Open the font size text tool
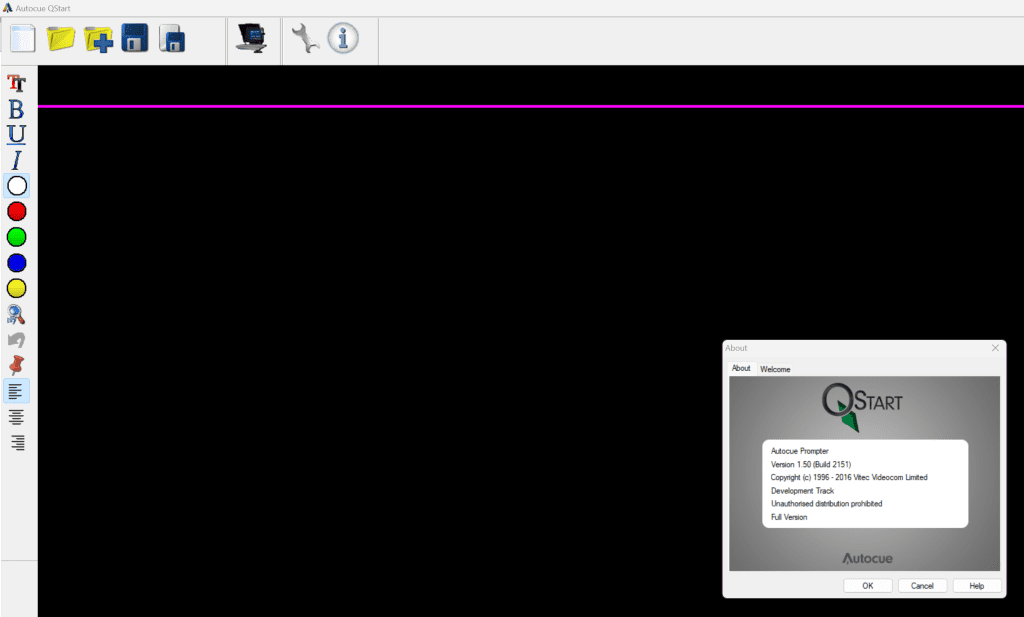1024x617 pixels. [17, 84]
